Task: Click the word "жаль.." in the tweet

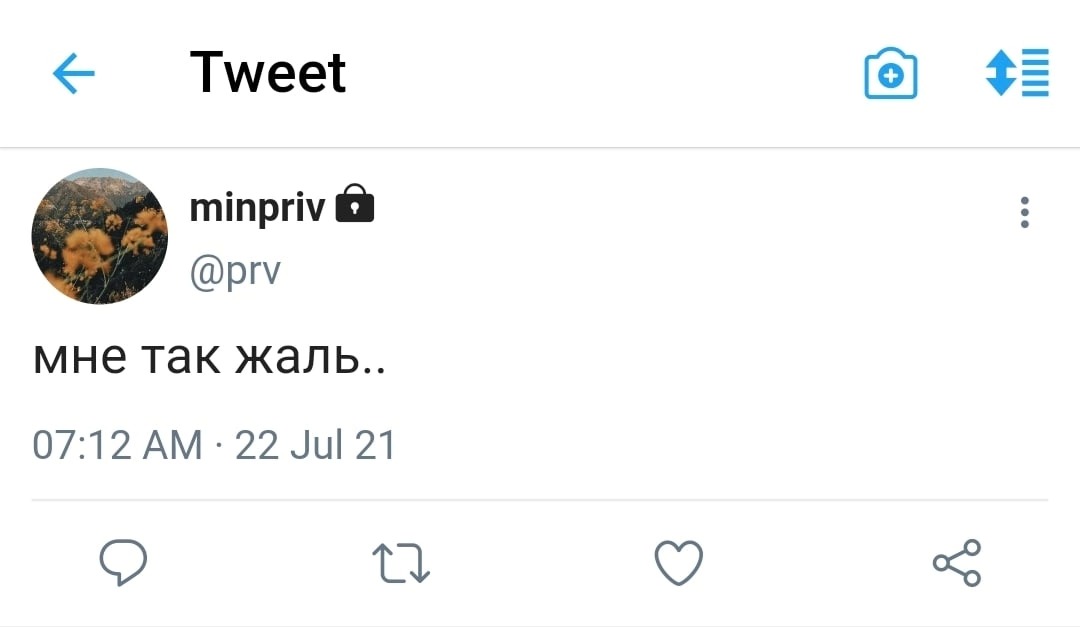Action: [310, 358]
